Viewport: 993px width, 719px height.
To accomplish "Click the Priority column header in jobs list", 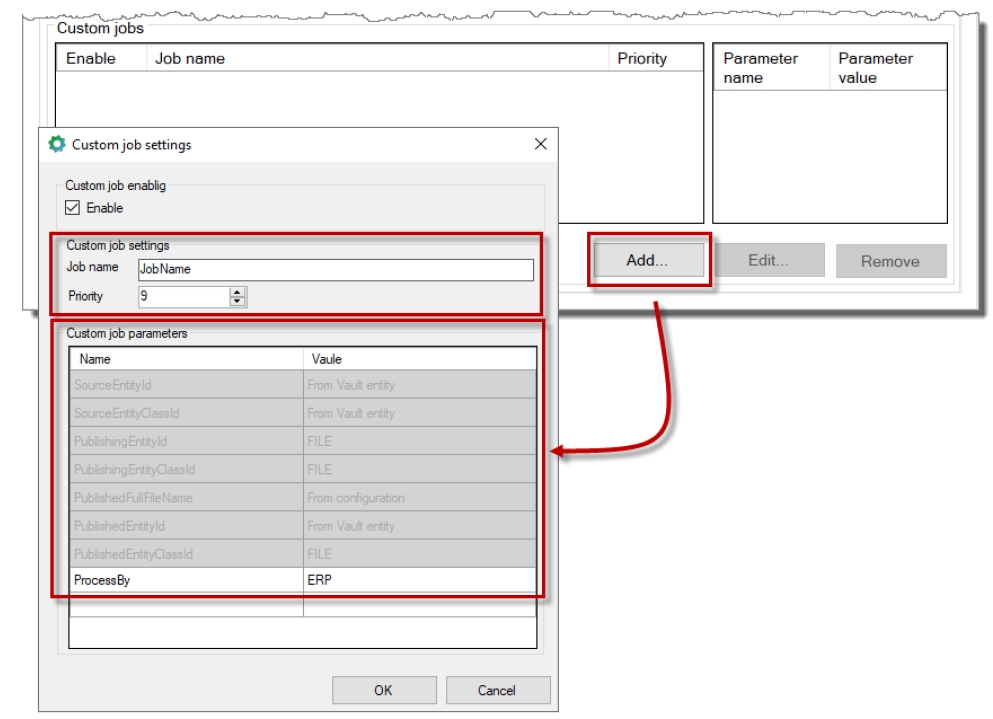I will click(x=655, y=58).
